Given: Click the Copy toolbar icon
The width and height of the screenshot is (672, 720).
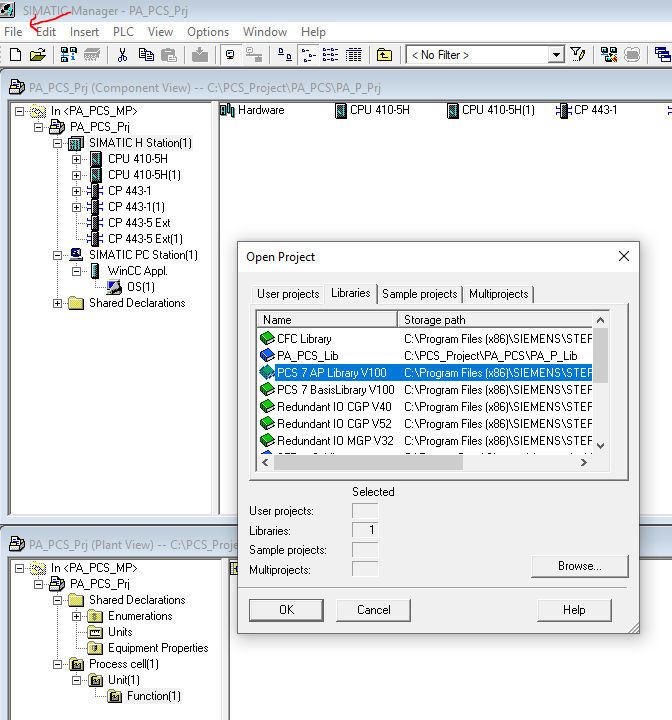Looking at the screenshot, I should [x=146, y=55].
